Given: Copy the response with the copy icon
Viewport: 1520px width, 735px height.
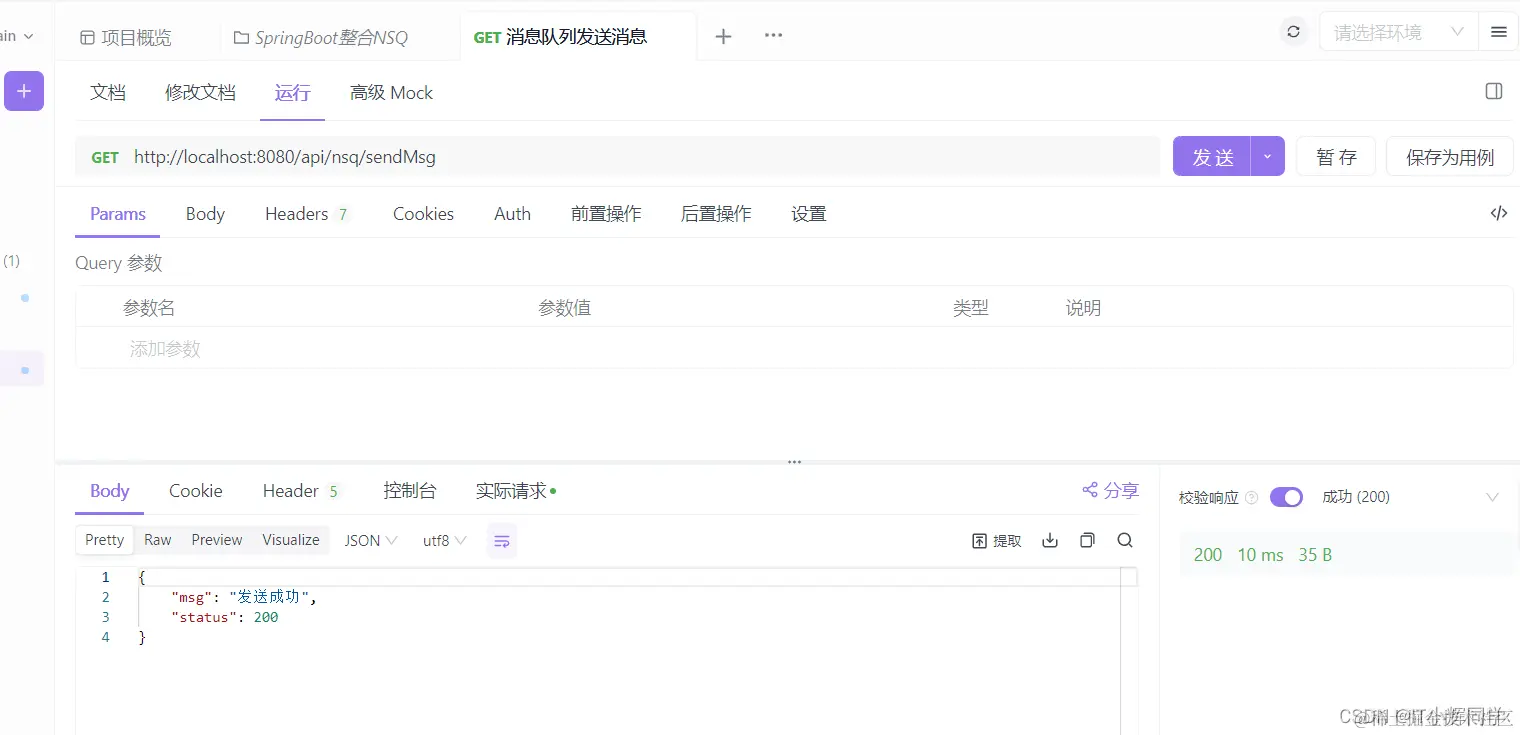Looking at the screenshot, I should [x=1087, y=540].
